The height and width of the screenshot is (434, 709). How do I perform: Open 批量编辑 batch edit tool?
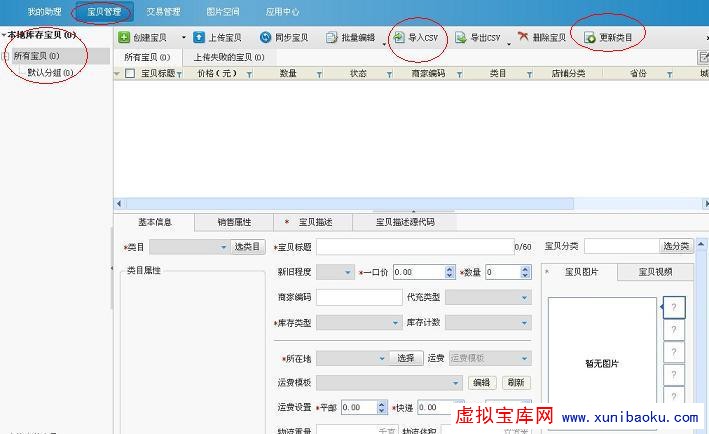[351, 37]
